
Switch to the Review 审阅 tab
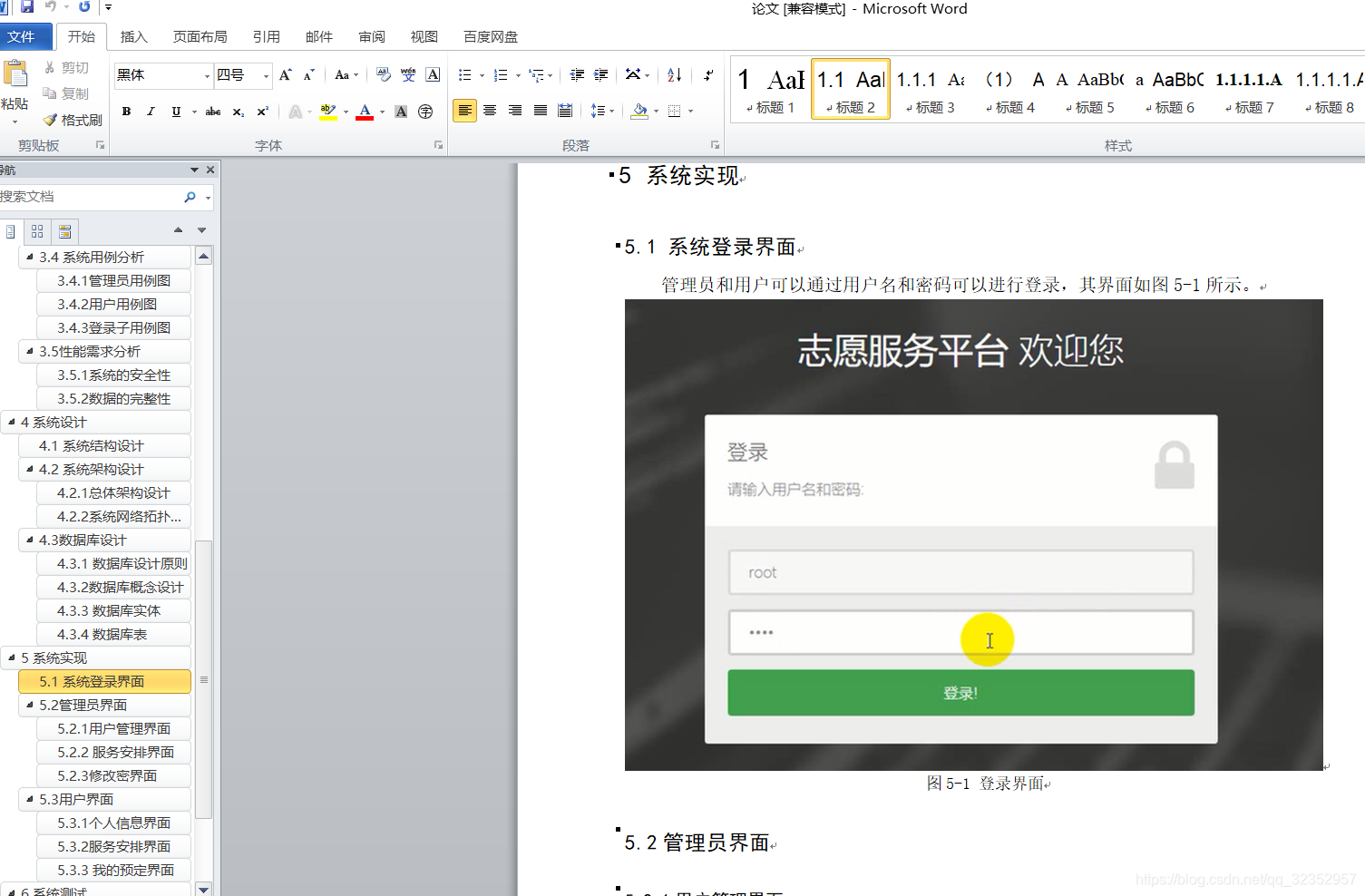(372, 36)
